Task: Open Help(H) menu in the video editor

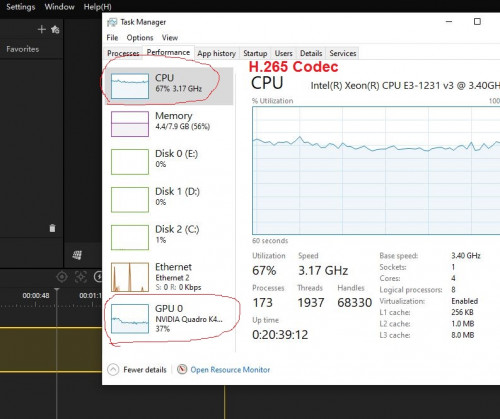Action: (97, 7)
